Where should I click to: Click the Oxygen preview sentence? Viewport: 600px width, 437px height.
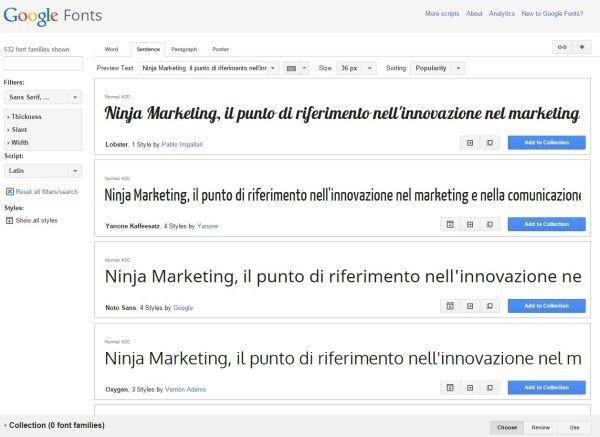tap(343, 359)
